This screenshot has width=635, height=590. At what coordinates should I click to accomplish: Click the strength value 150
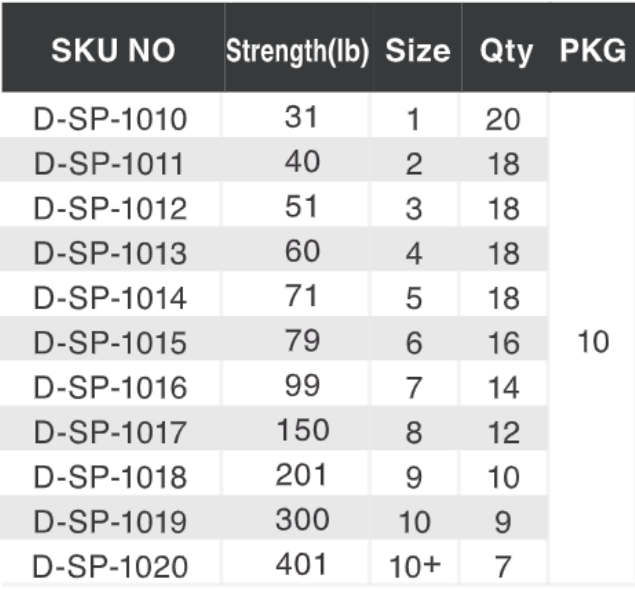click(300, 430)
